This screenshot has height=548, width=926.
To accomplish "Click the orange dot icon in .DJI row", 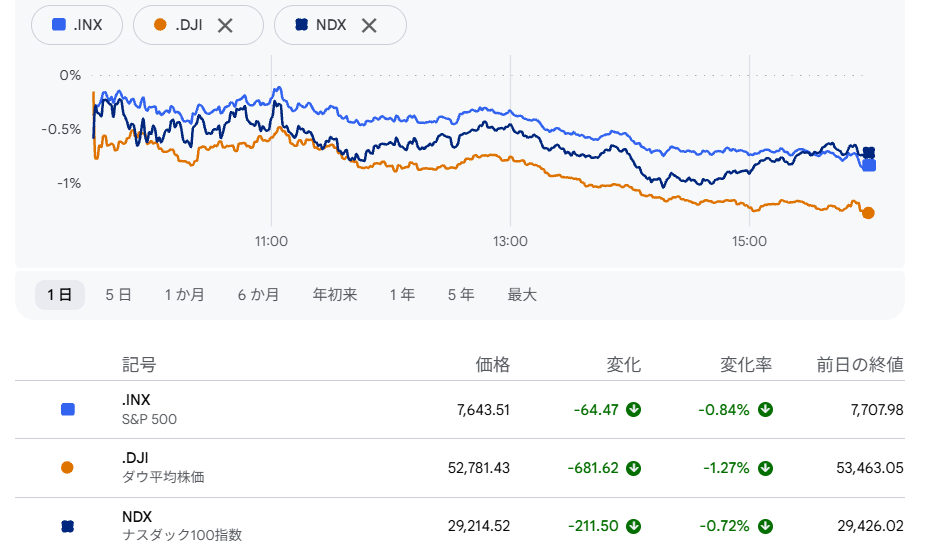I will point(67,468).
